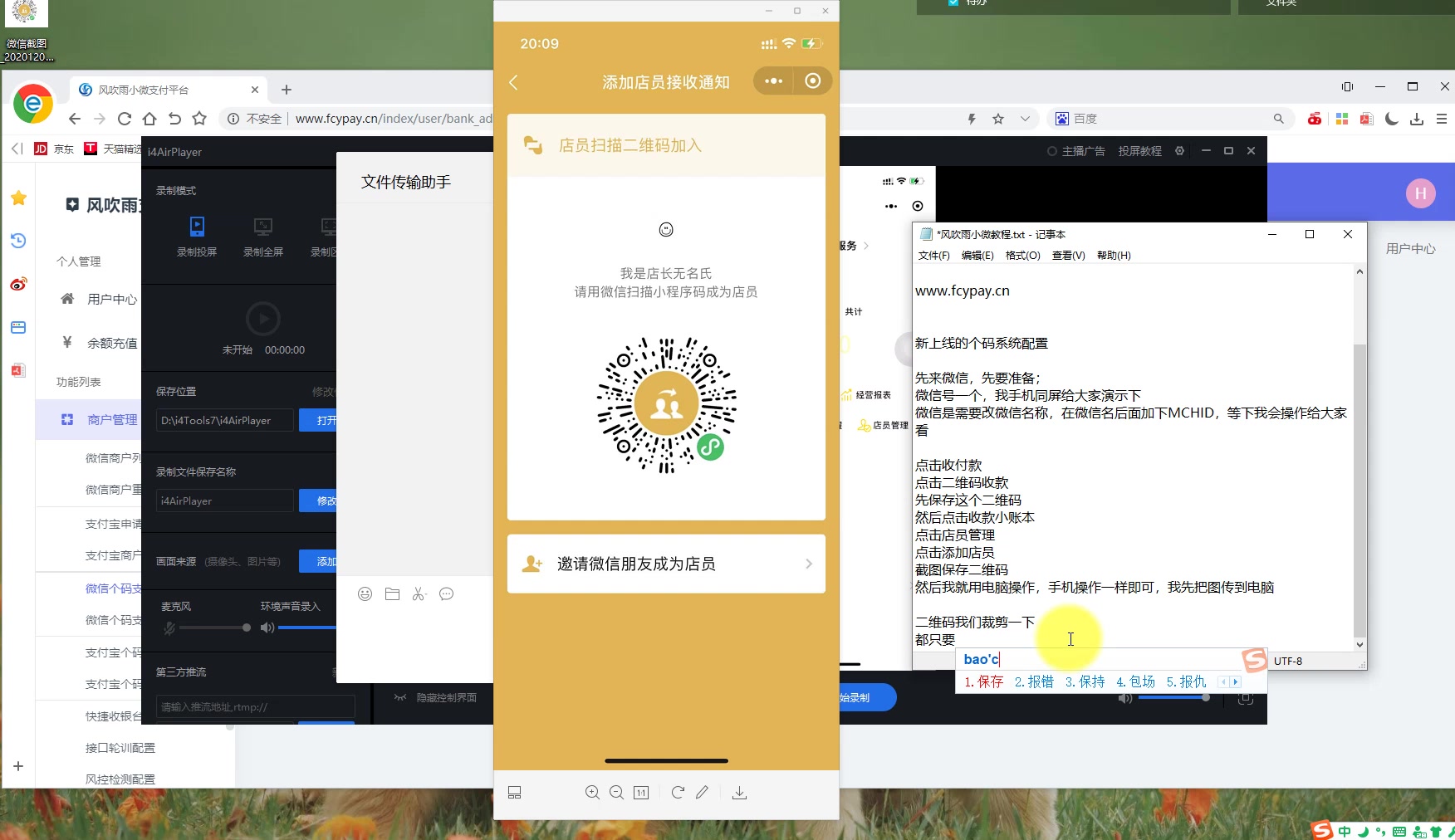Open the more options menu in the mini program
The height and width of the screenshot is (840, 1455).
[x=773, y=81]
